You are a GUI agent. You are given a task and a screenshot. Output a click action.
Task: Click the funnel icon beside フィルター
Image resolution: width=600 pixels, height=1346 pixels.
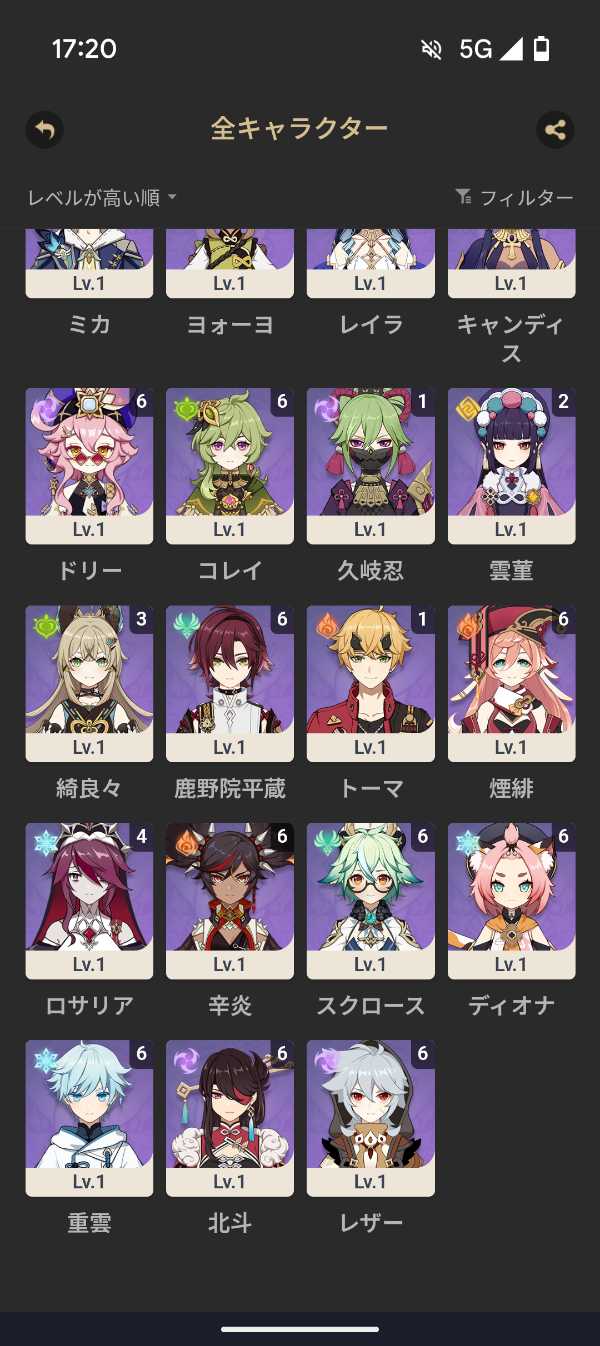(x=463, y=197)
